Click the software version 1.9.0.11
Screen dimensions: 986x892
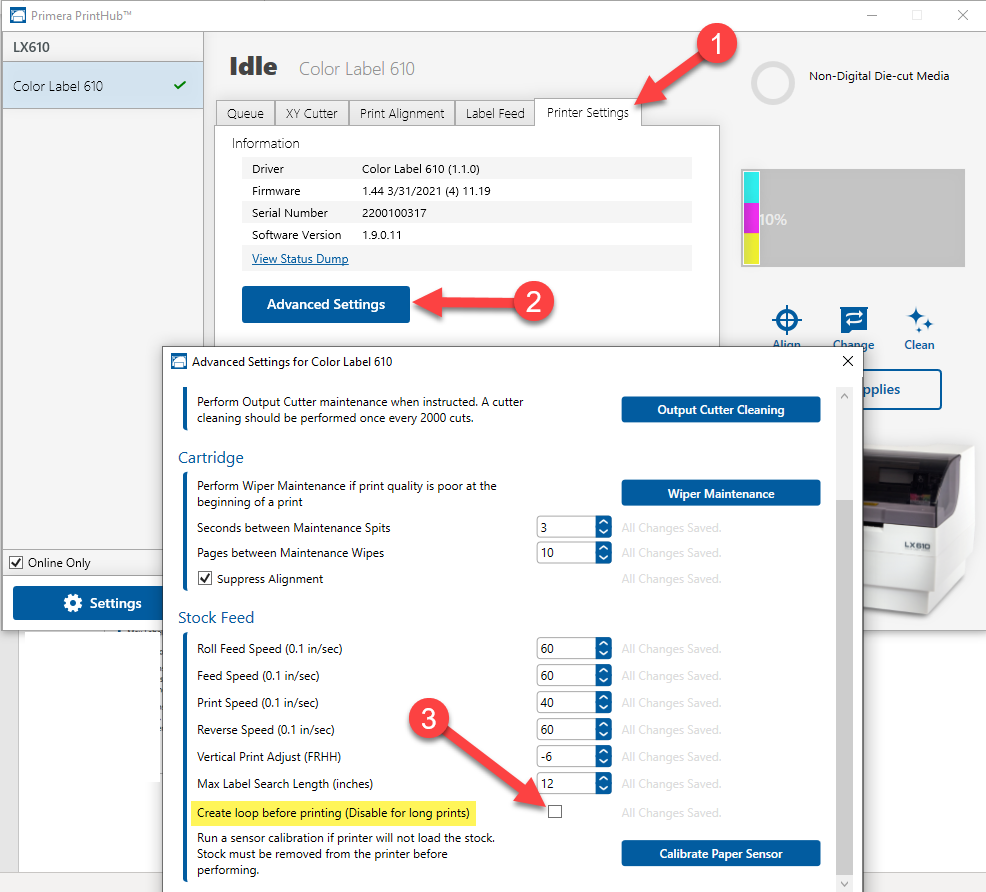point(382,235)
